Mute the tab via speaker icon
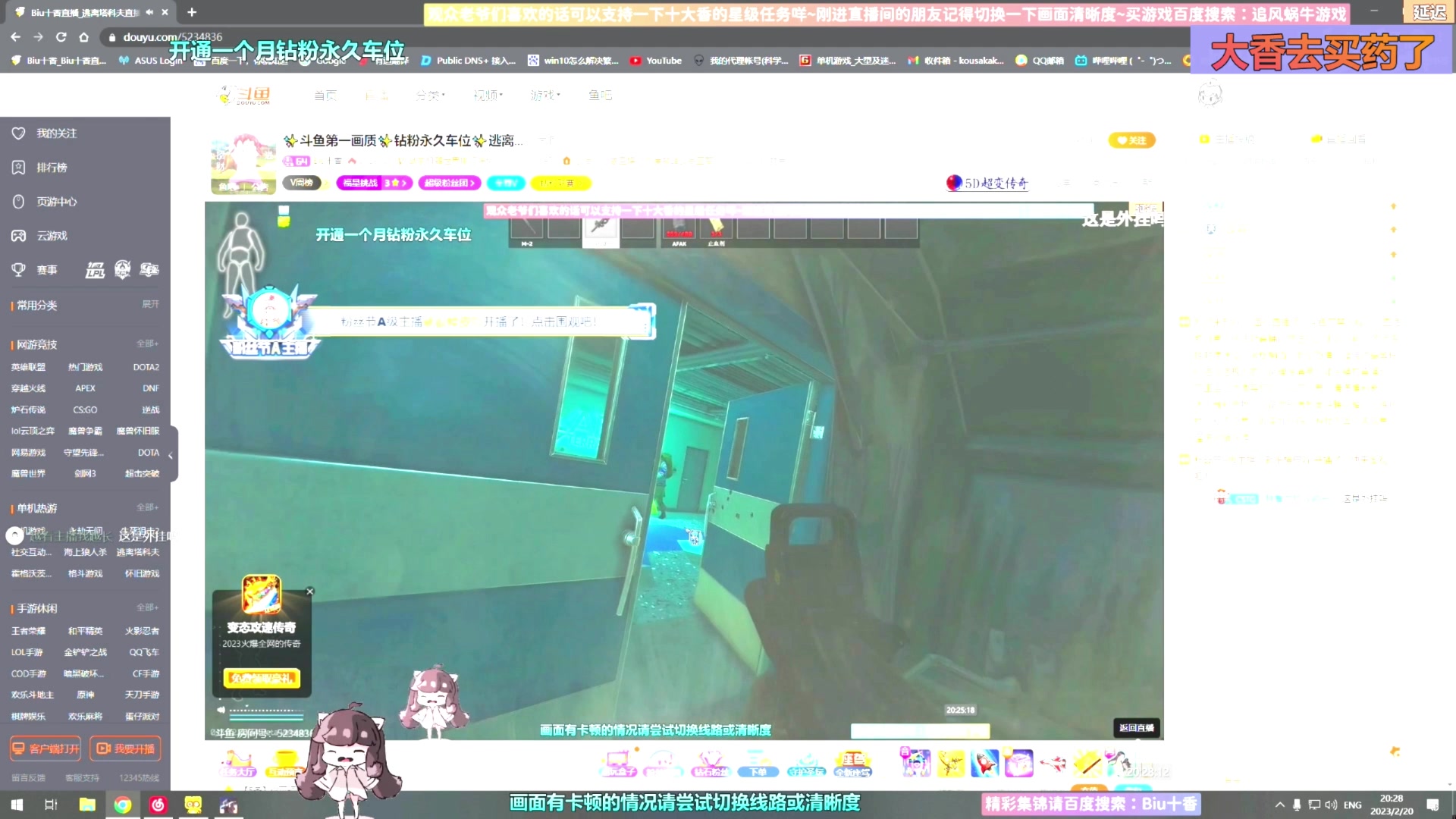 coord(149,12)
